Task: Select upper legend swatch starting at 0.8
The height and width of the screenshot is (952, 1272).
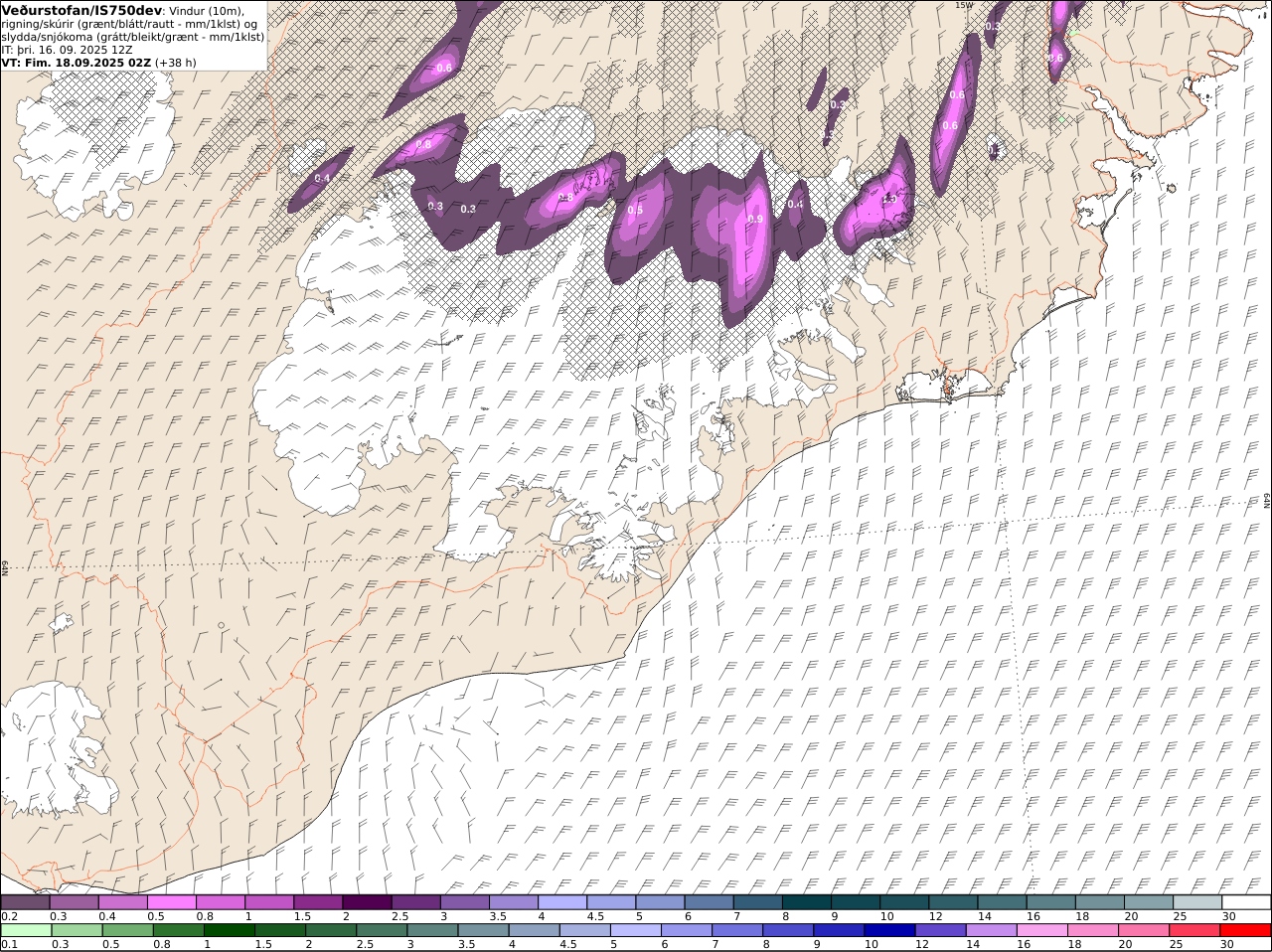Action: (221, 902)
